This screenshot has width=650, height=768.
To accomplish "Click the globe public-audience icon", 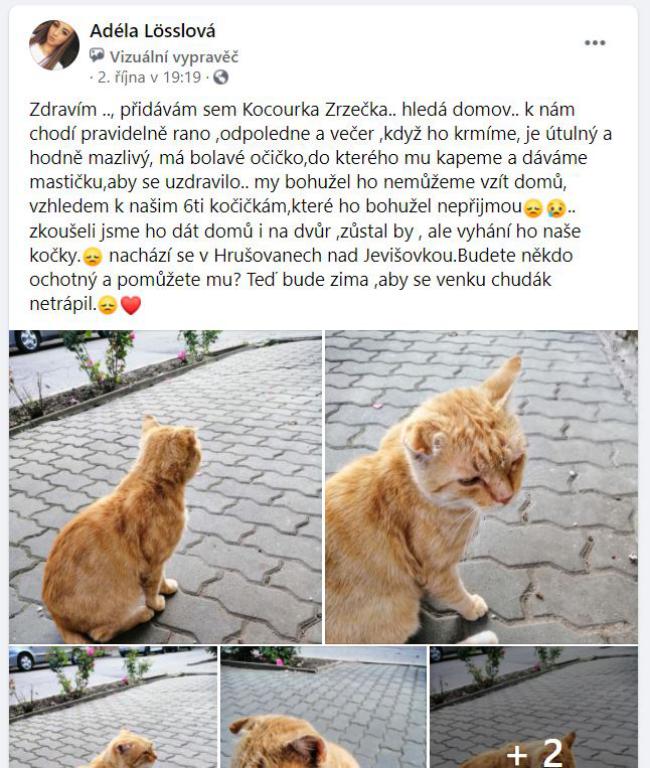I will (221, 77).
